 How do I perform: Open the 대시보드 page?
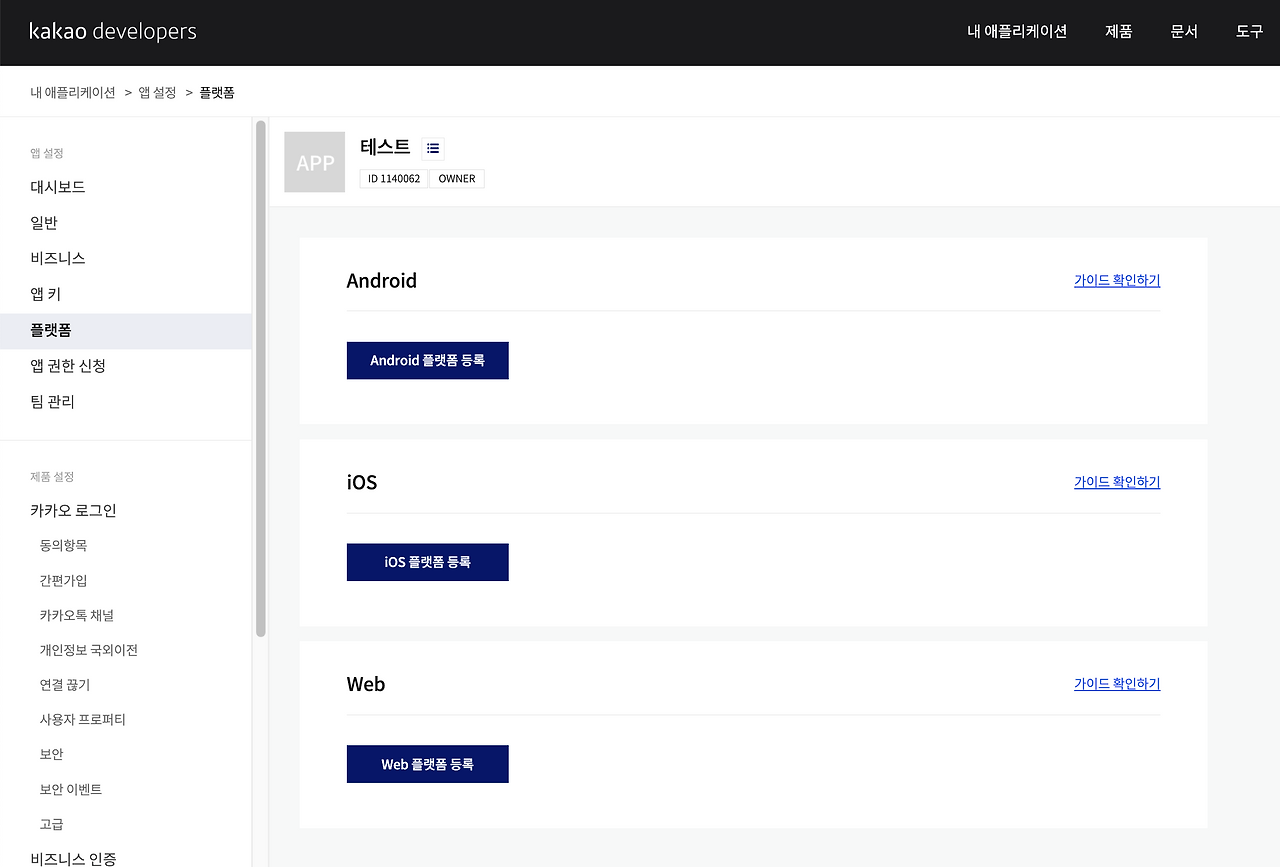(57, 186)
